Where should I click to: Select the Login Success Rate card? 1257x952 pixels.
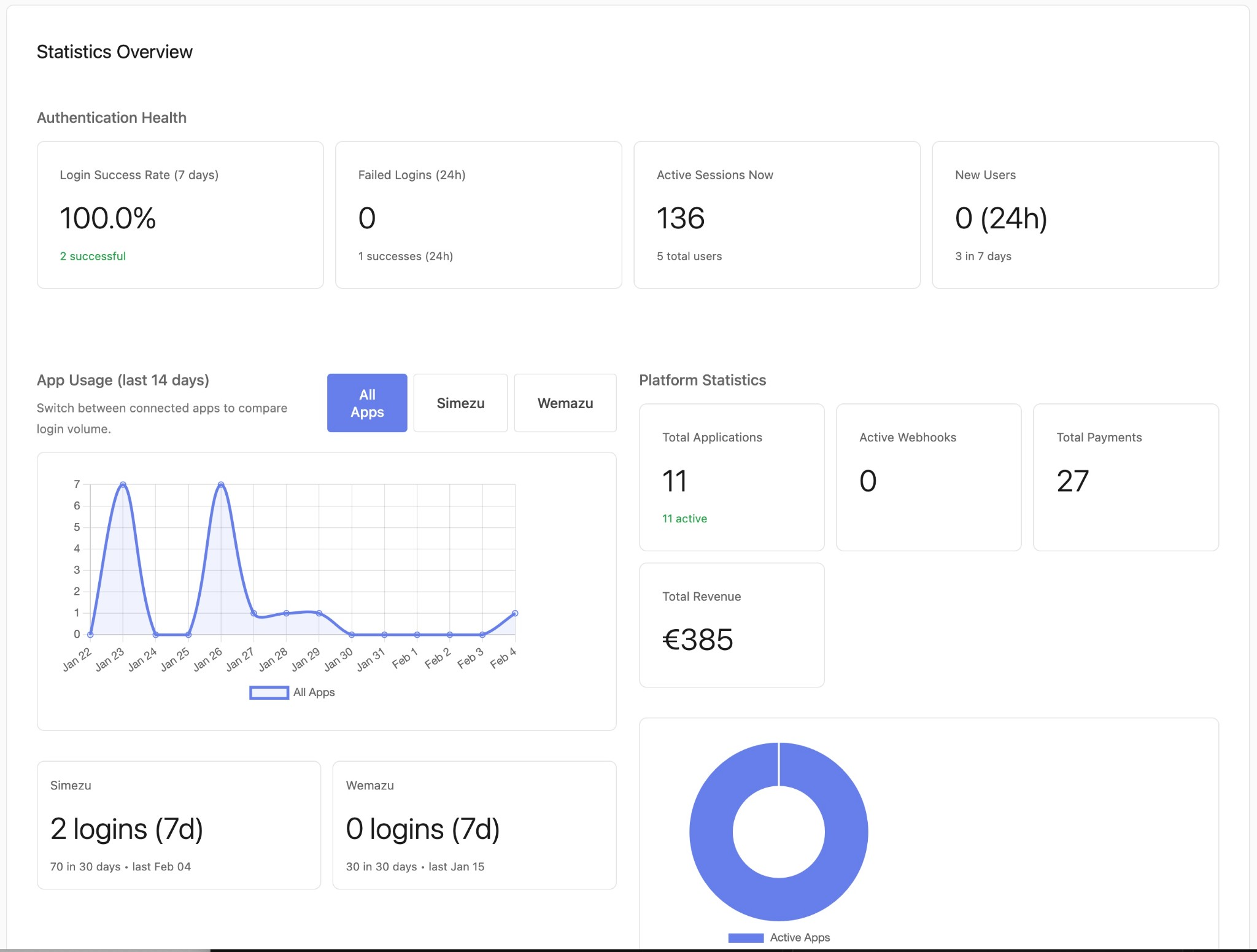pyautogui.click(x=180, y=215)
